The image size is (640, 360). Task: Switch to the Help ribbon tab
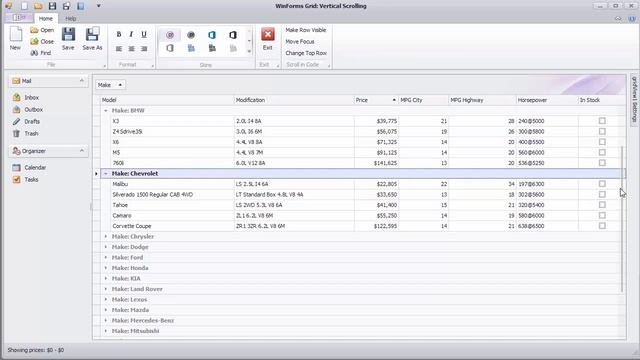(x=71, y=18)
